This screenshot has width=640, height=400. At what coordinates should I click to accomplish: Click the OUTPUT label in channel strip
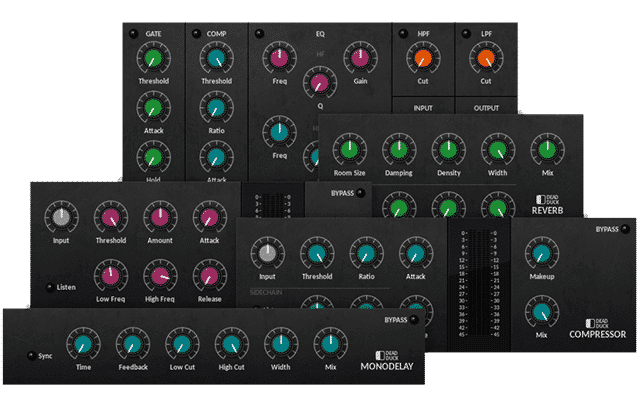[486, 108]
